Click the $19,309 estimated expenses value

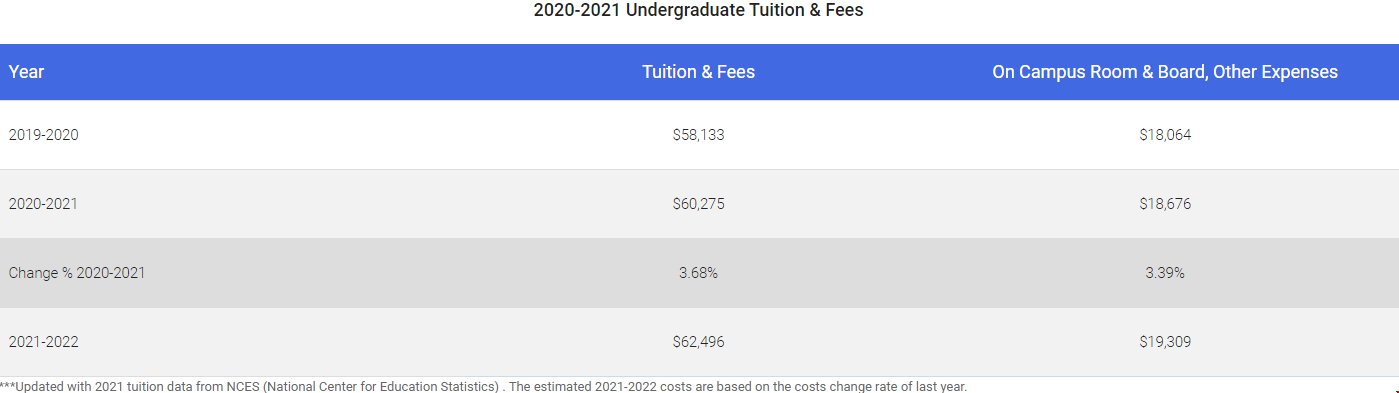pyautogui.click(x=1165, y=342)
